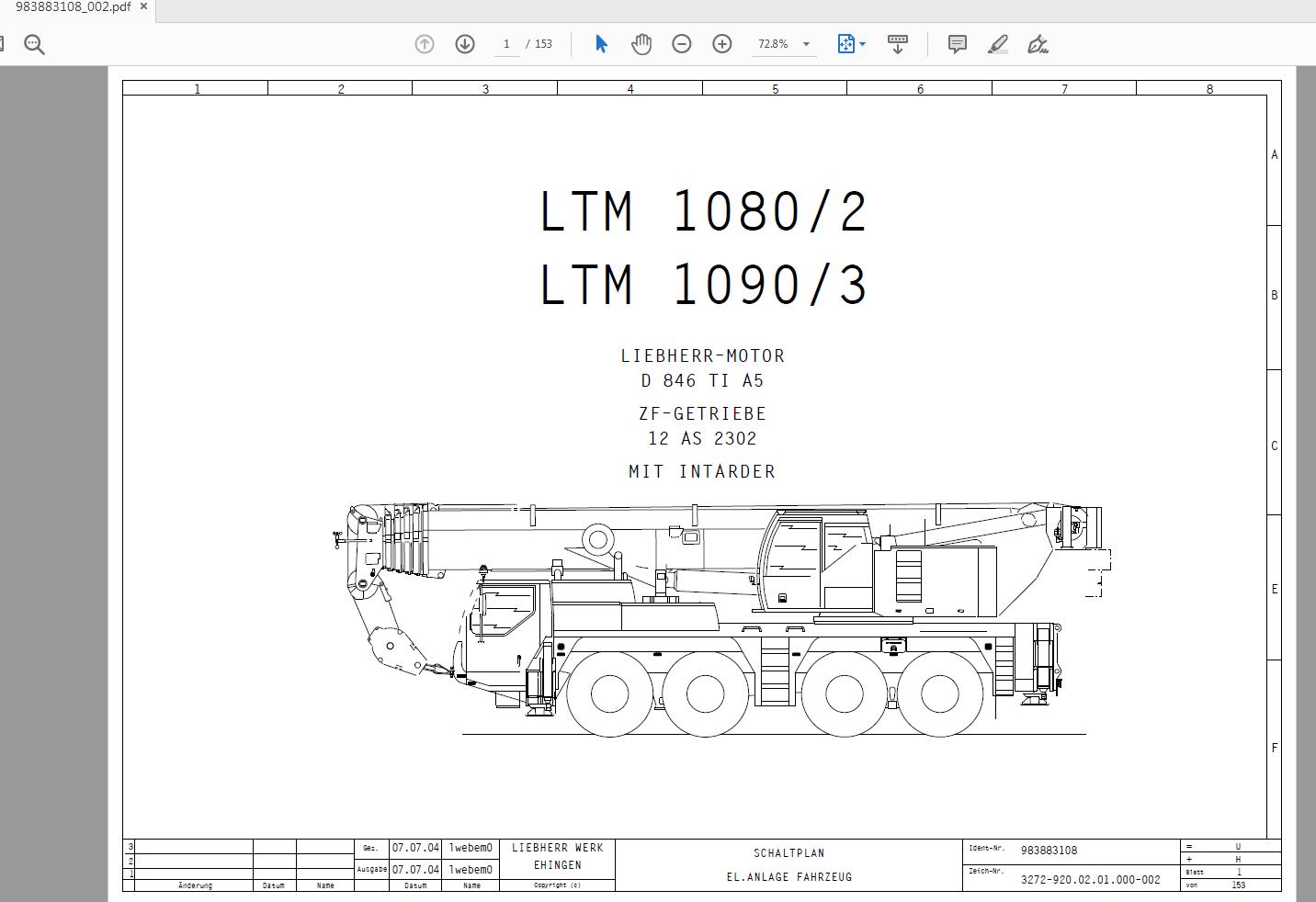Click the total sheets value 153
1316x902 pixels.
click(1239, 885)
